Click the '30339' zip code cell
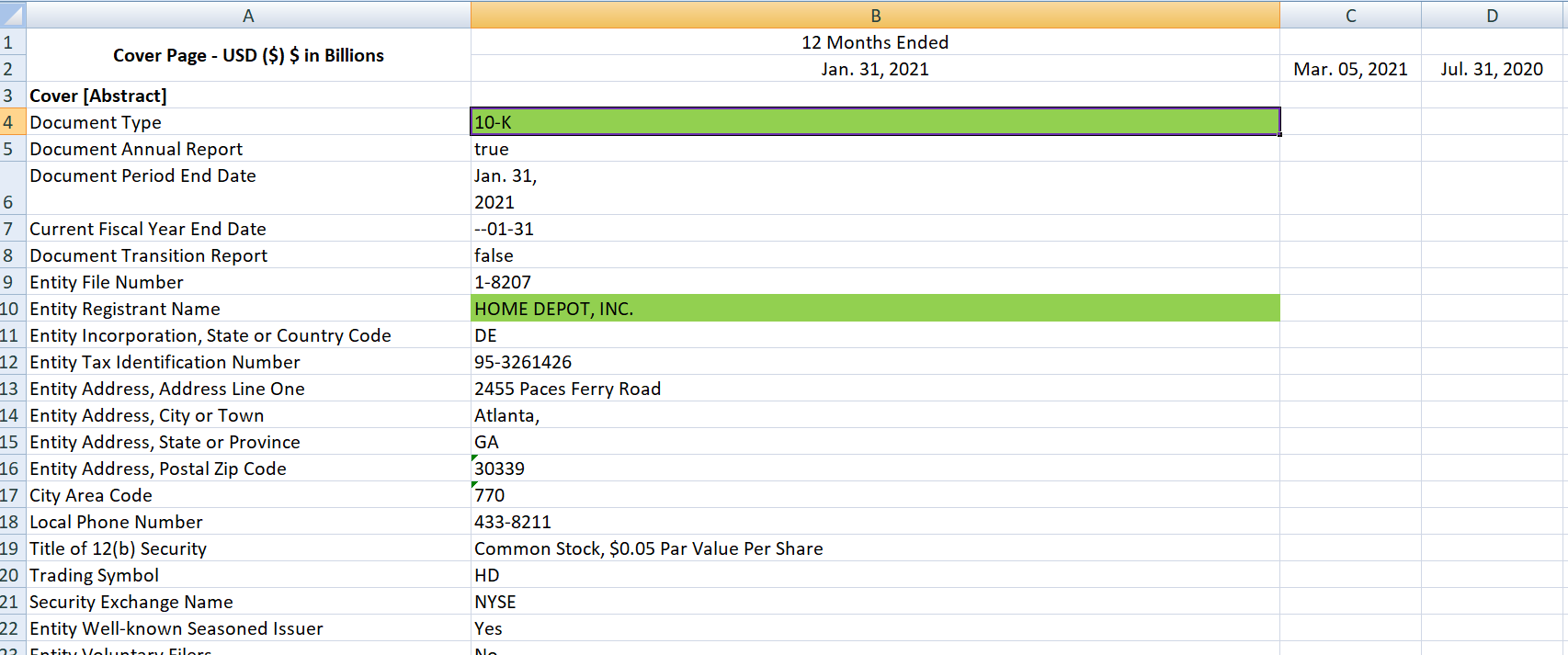This screenshot has height=655, width=1568. coord(875,469)
